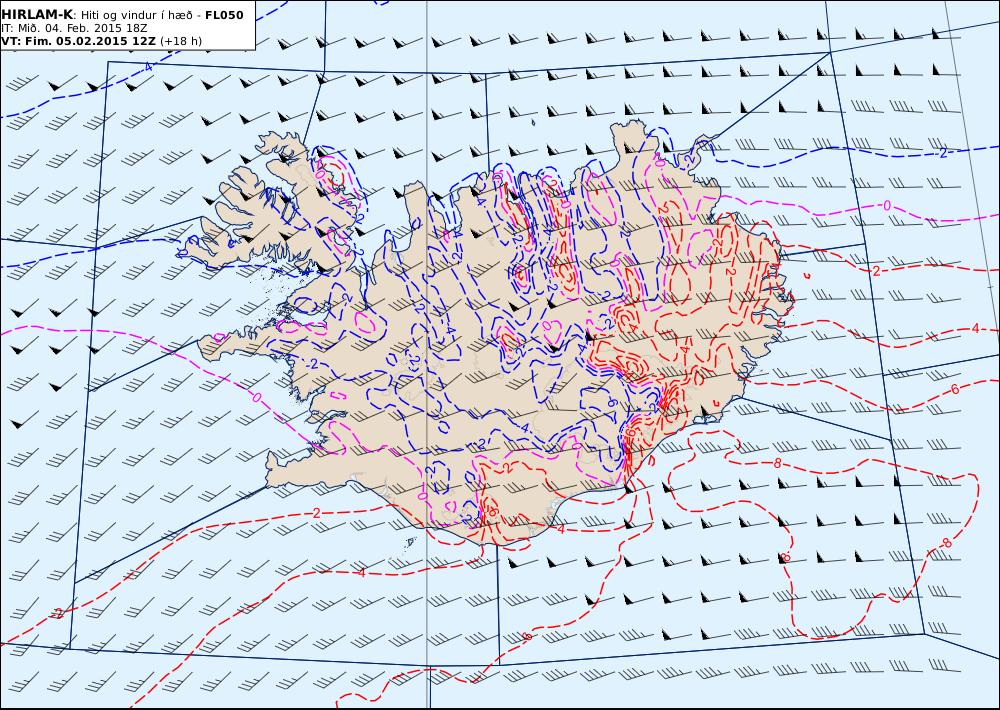The width and height of the screenshot is (1000, 710).
Task: Click blue -2 contour label over sea northeast of Iceland
Action: pyautogui.click(x=943, y=152)
